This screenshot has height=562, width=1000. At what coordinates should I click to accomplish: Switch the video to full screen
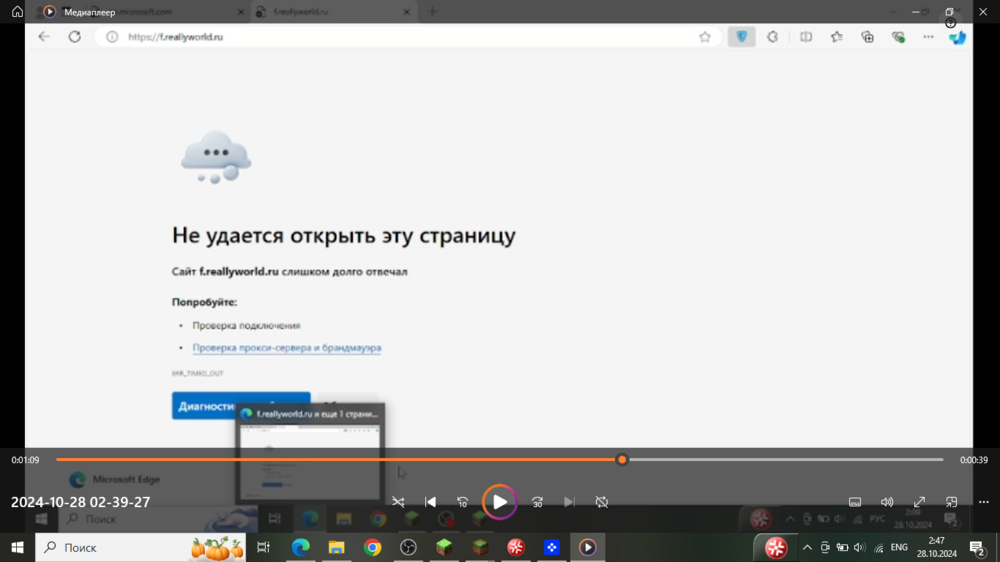pyautogui.click(x=919, y=502)
